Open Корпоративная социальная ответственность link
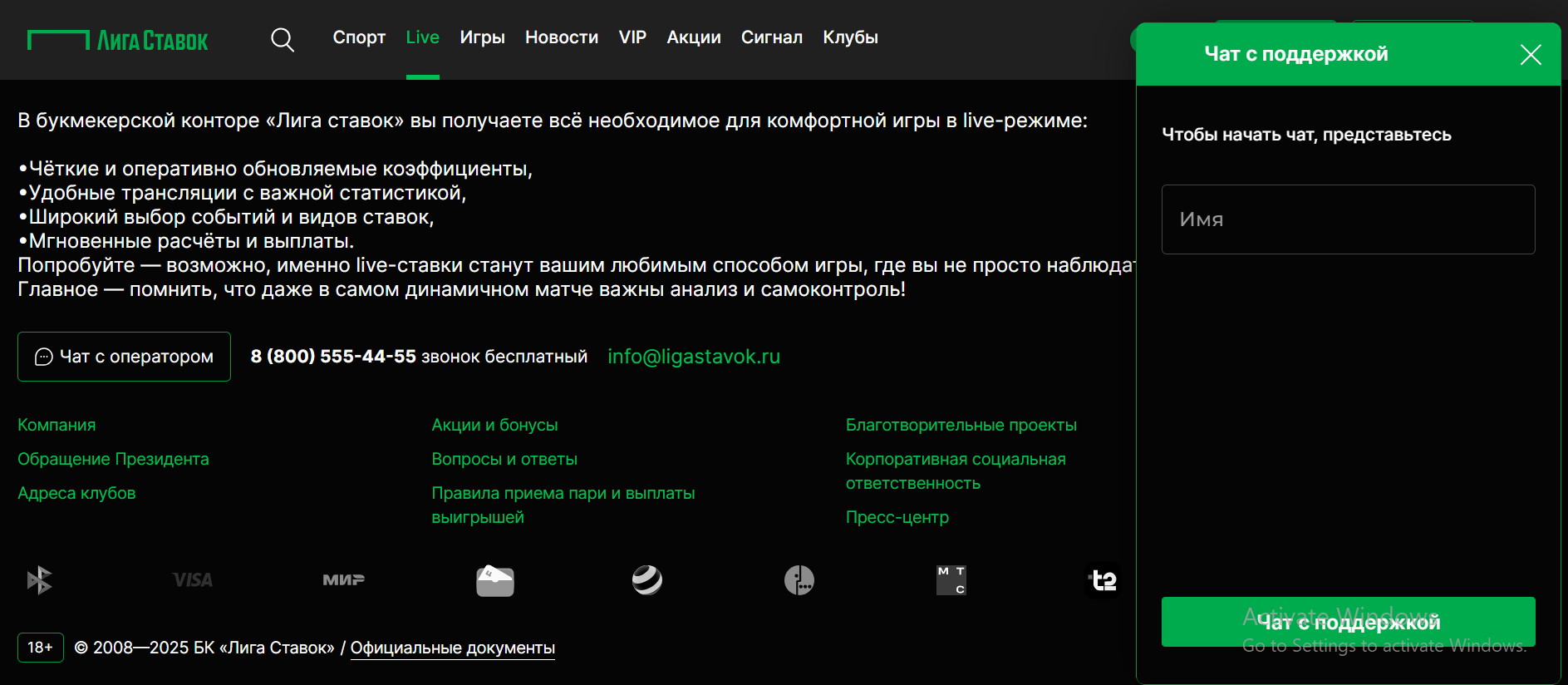This screenshot has width=1568, height=685. (956, 471)
